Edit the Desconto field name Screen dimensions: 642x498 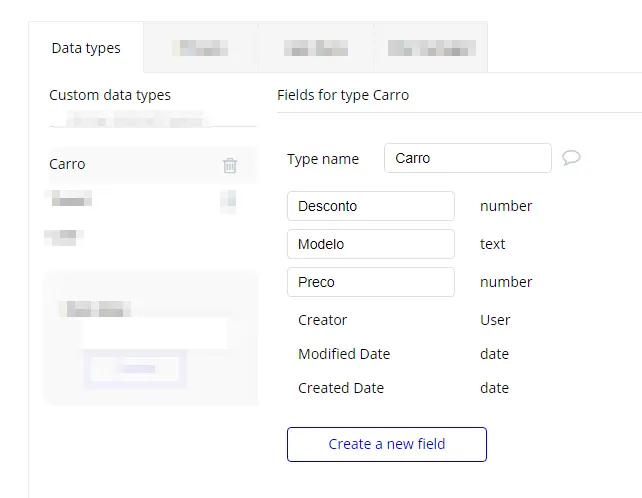pos(370,206)
